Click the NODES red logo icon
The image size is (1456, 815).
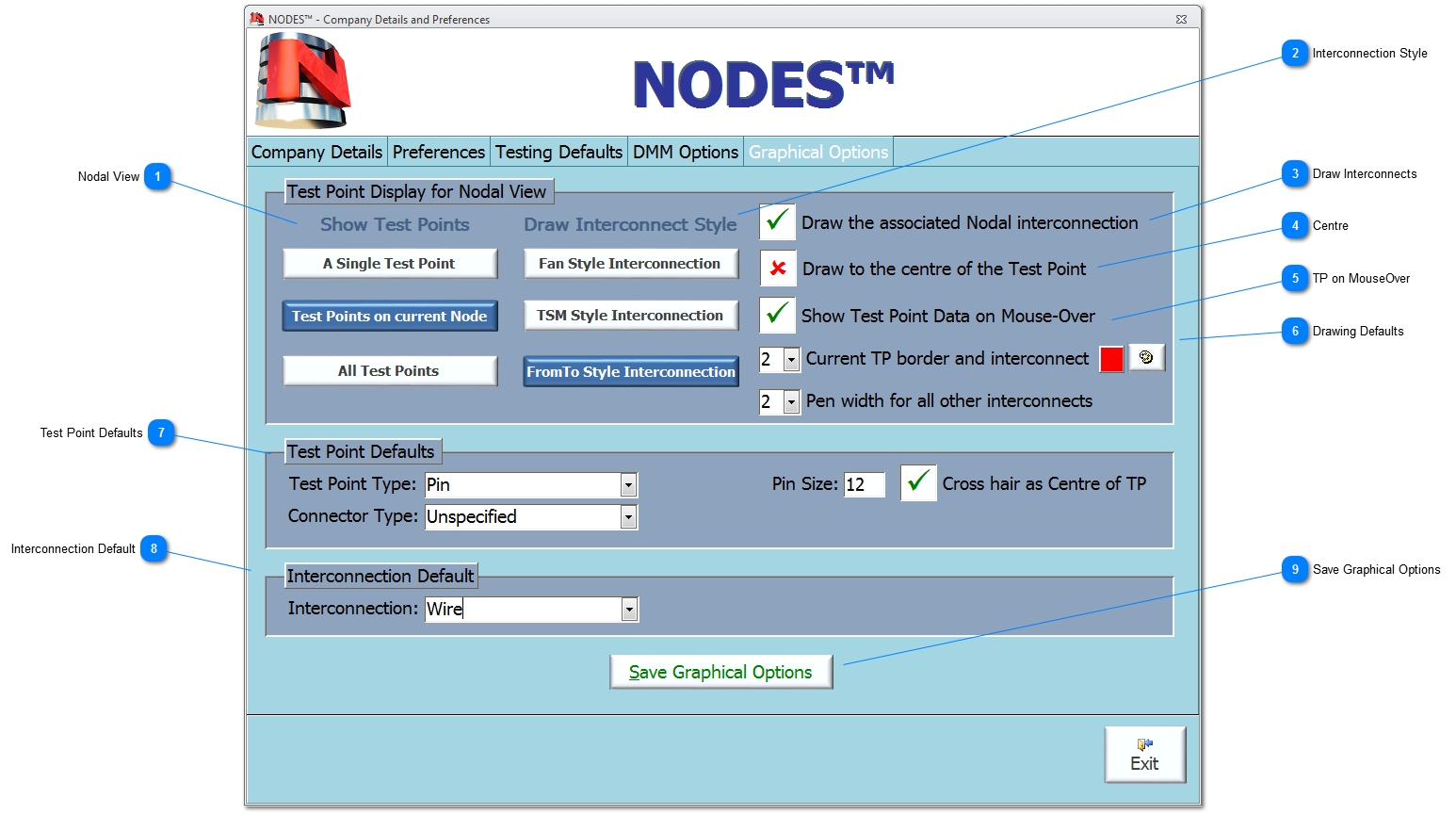[302, 80]
